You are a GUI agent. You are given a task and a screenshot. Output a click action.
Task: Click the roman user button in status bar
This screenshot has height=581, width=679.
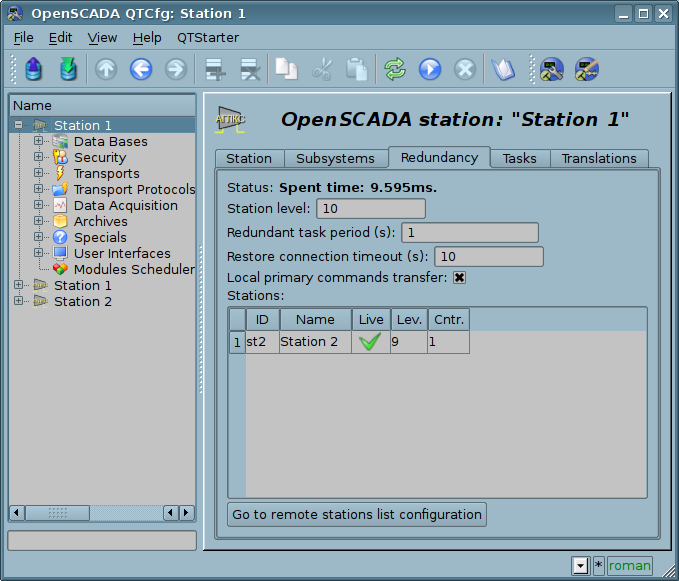pos(629,565)
